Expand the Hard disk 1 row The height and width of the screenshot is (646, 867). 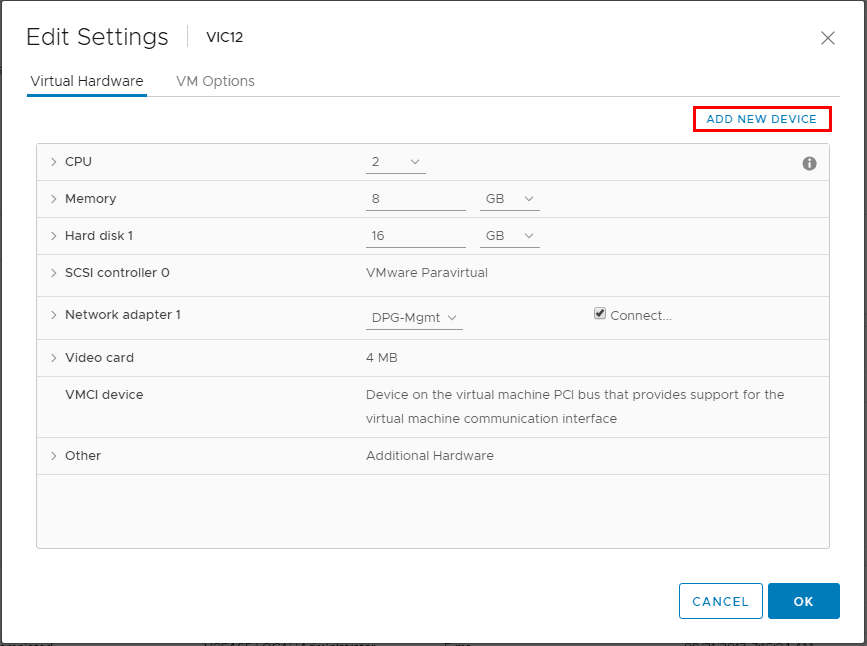[54, 236]
